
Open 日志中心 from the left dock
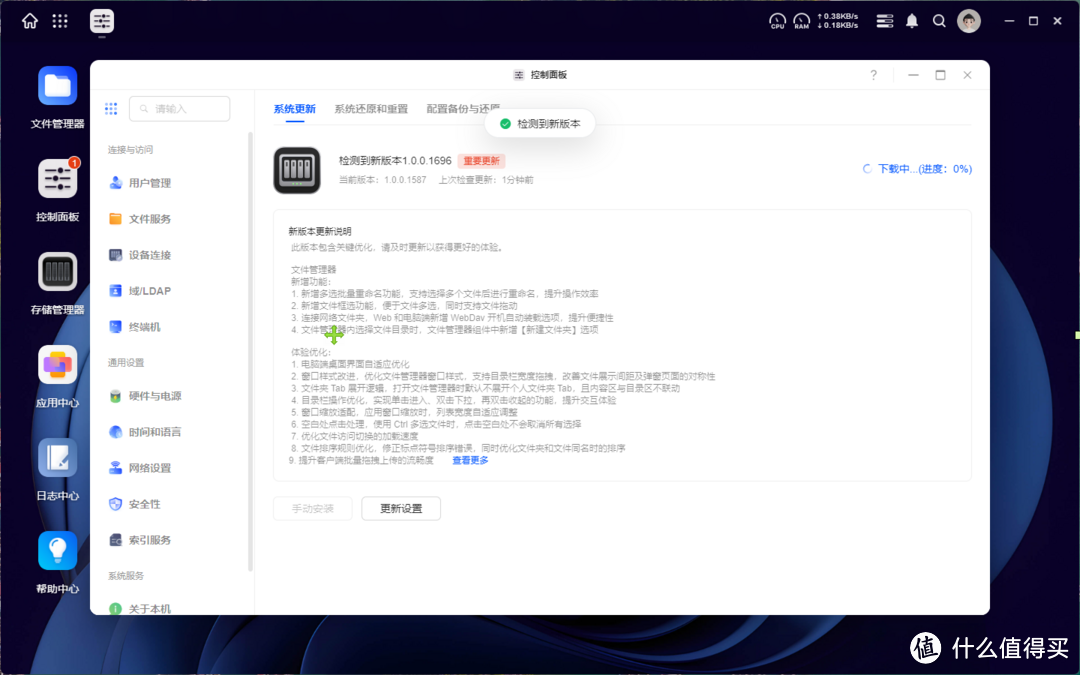57,455
